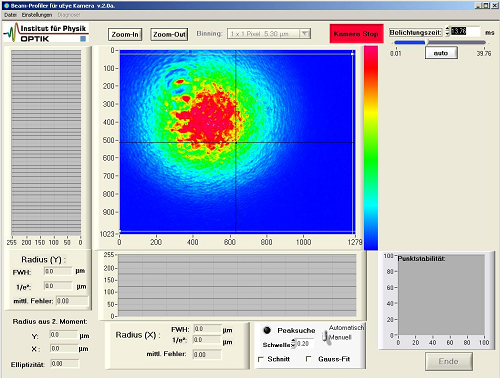Screen dimensions: 500x378
Task: Click the Zoom-In button
Action: 125,34
